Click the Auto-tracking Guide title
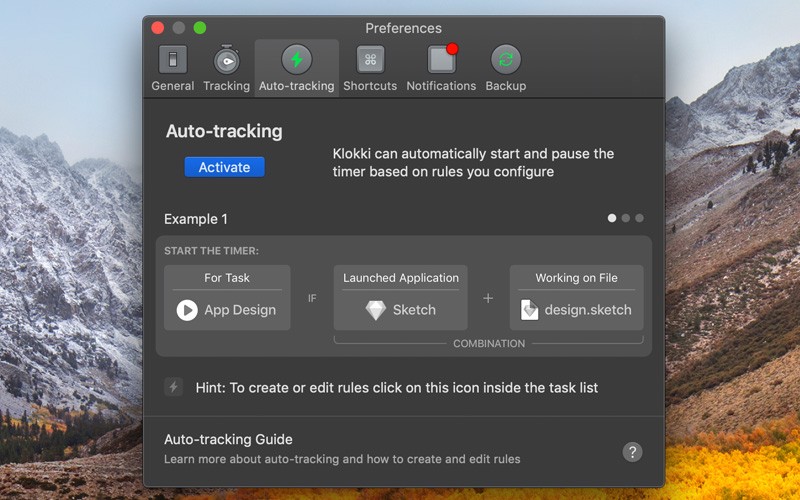The height and width of the screenshot is (500, 800). pyautogui.click(x=228, y=439)
